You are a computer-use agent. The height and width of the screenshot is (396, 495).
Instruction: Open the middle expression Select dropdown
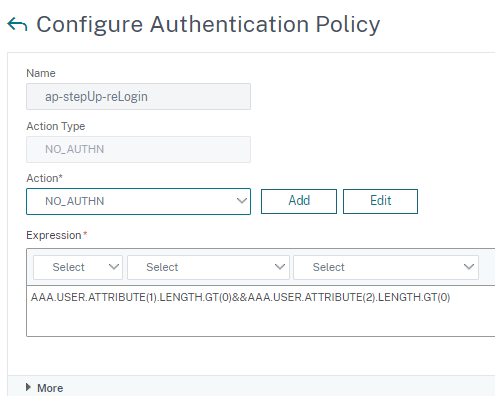coord(208,267)
